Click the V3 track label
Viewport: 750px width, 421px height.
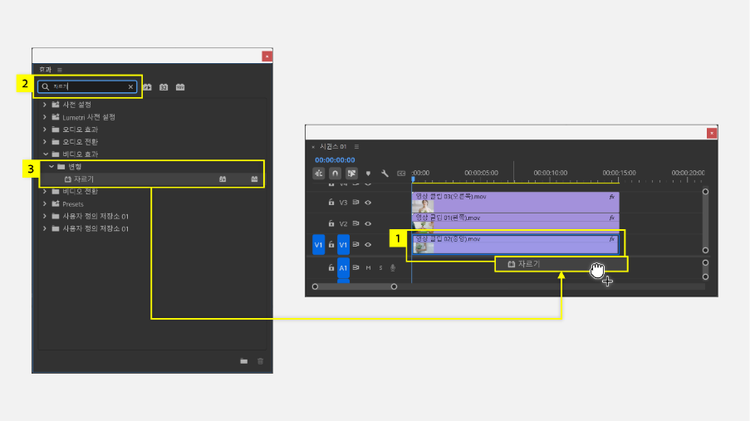(343, 202)
